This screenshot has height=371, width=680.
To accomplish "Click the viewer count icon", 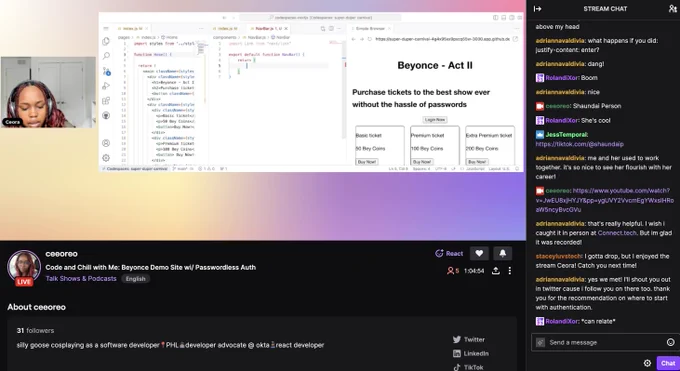I will [x=450, y=271].
